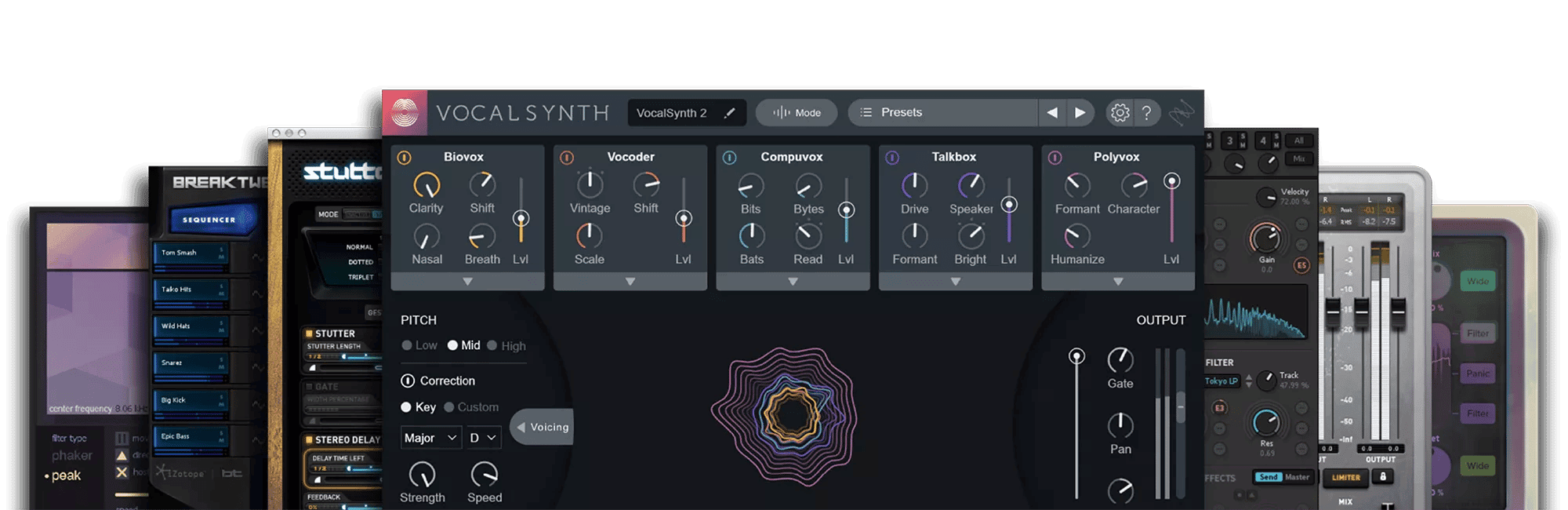Click the Biovox Lvl slider handle
This screenshot has width=1568, height=510.
point(521,218)
